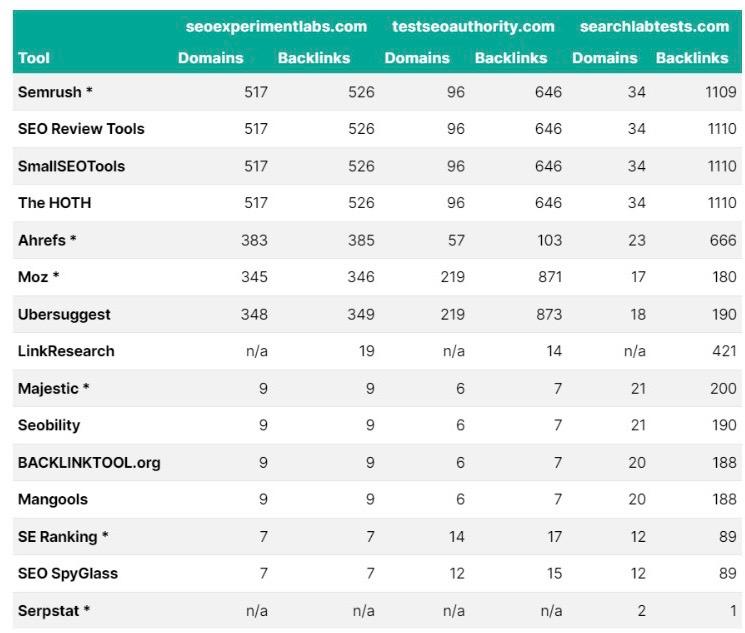Select the seoexperimentlabs.com header
The width and height of the screenshot is (745, 633).
coord(276,26)
